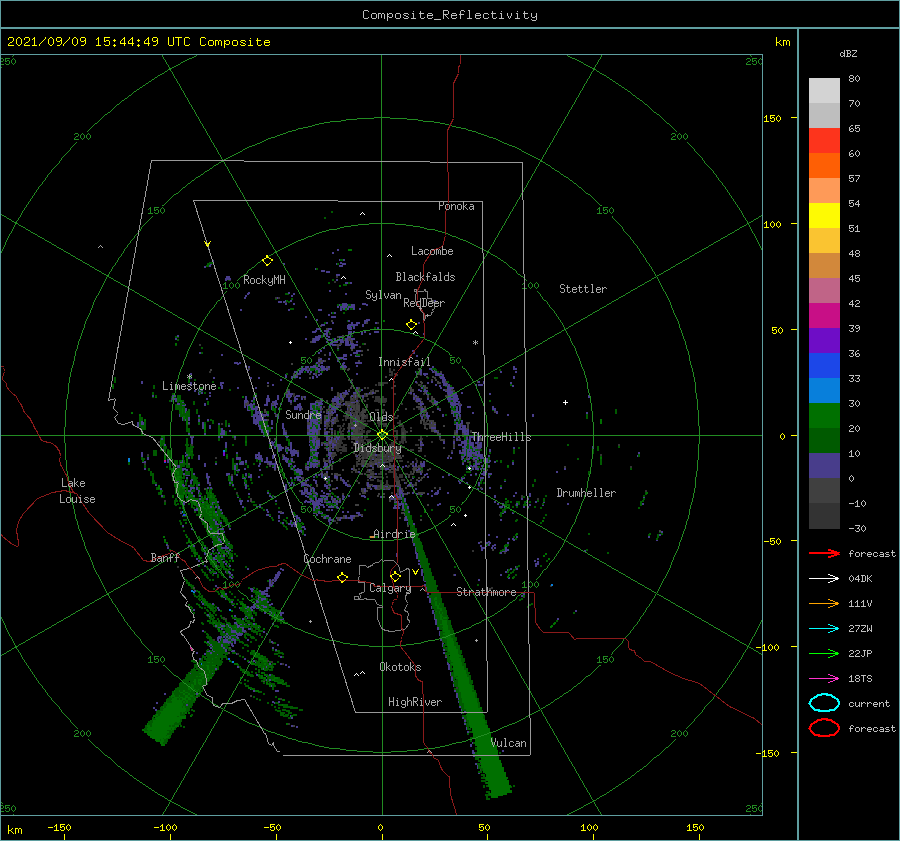This screenshot has width=900, height=841.
Task: Click the cyan 27ZW arrow symbol
Action: [x=824, y=629]
